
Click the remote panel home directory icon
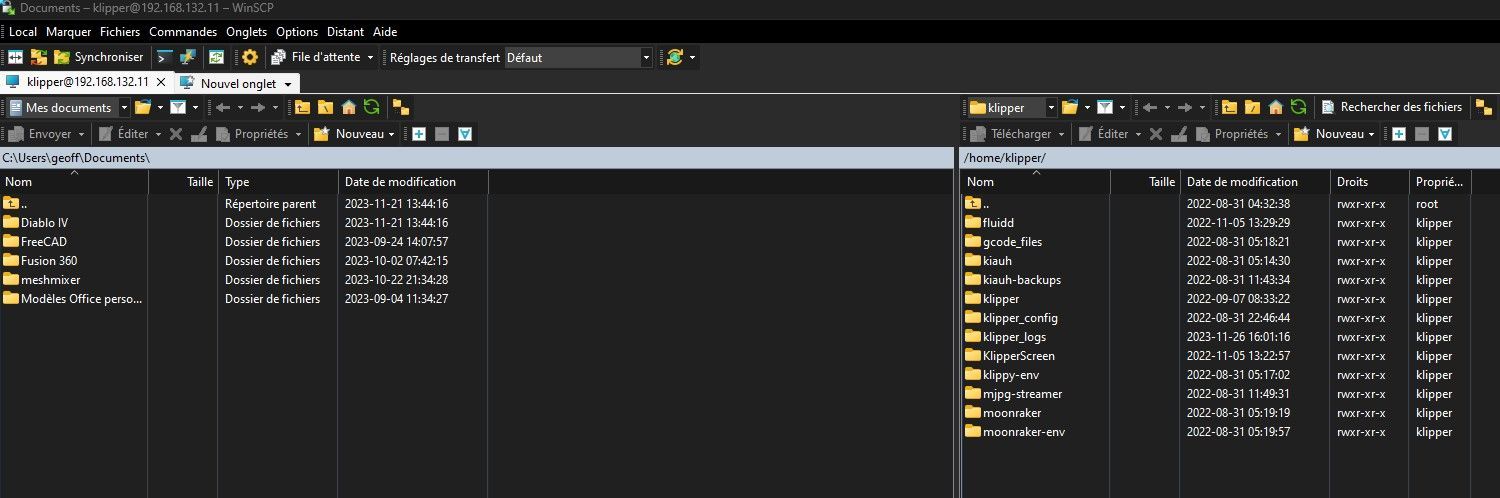(1276, 107)
